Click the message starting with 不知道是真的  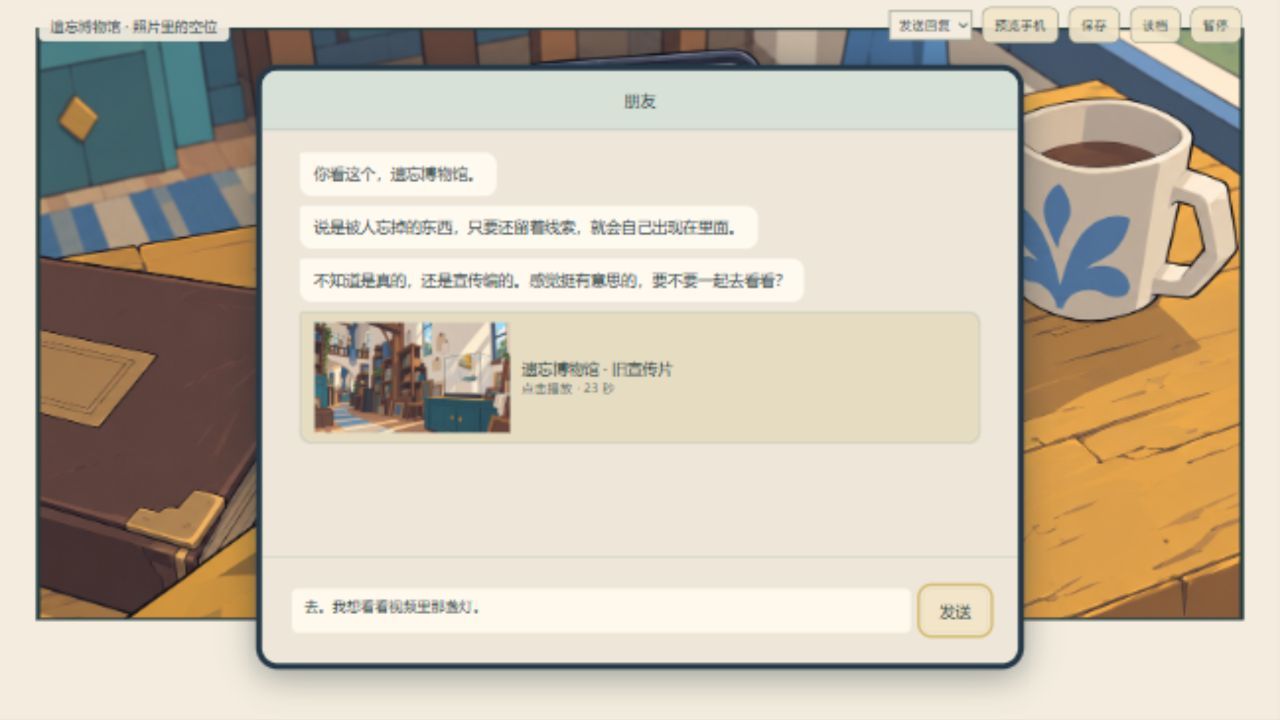[x=551, y=281]
